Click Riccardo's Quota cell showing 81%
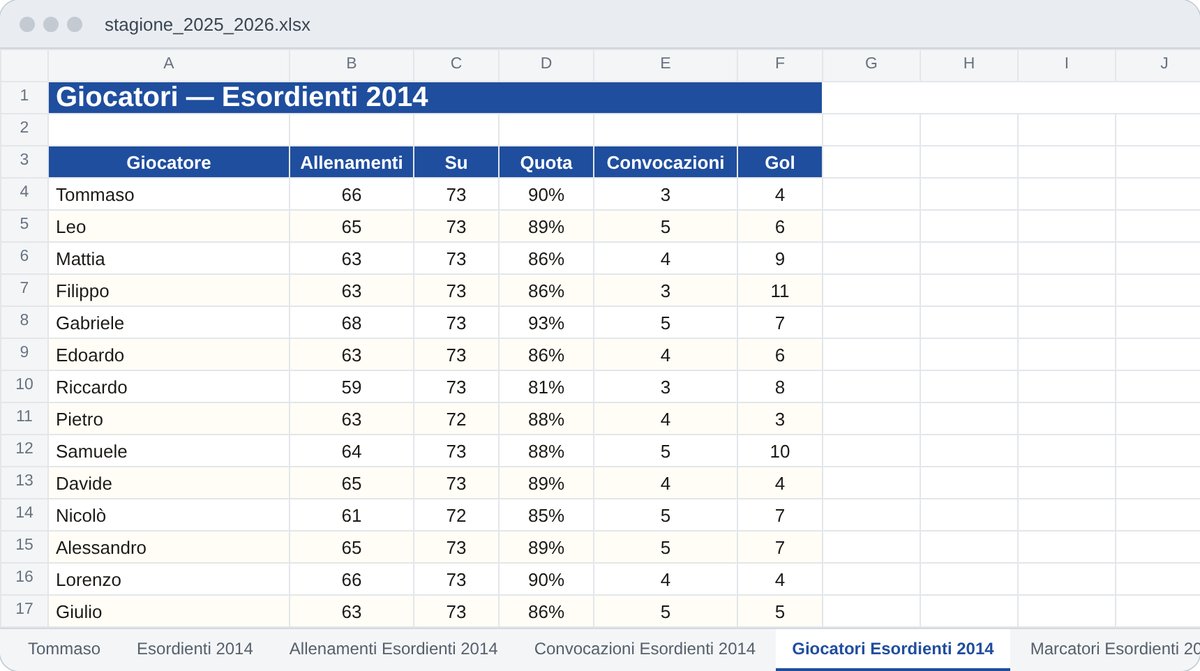 pyautogui.click(x=546, y=387)
